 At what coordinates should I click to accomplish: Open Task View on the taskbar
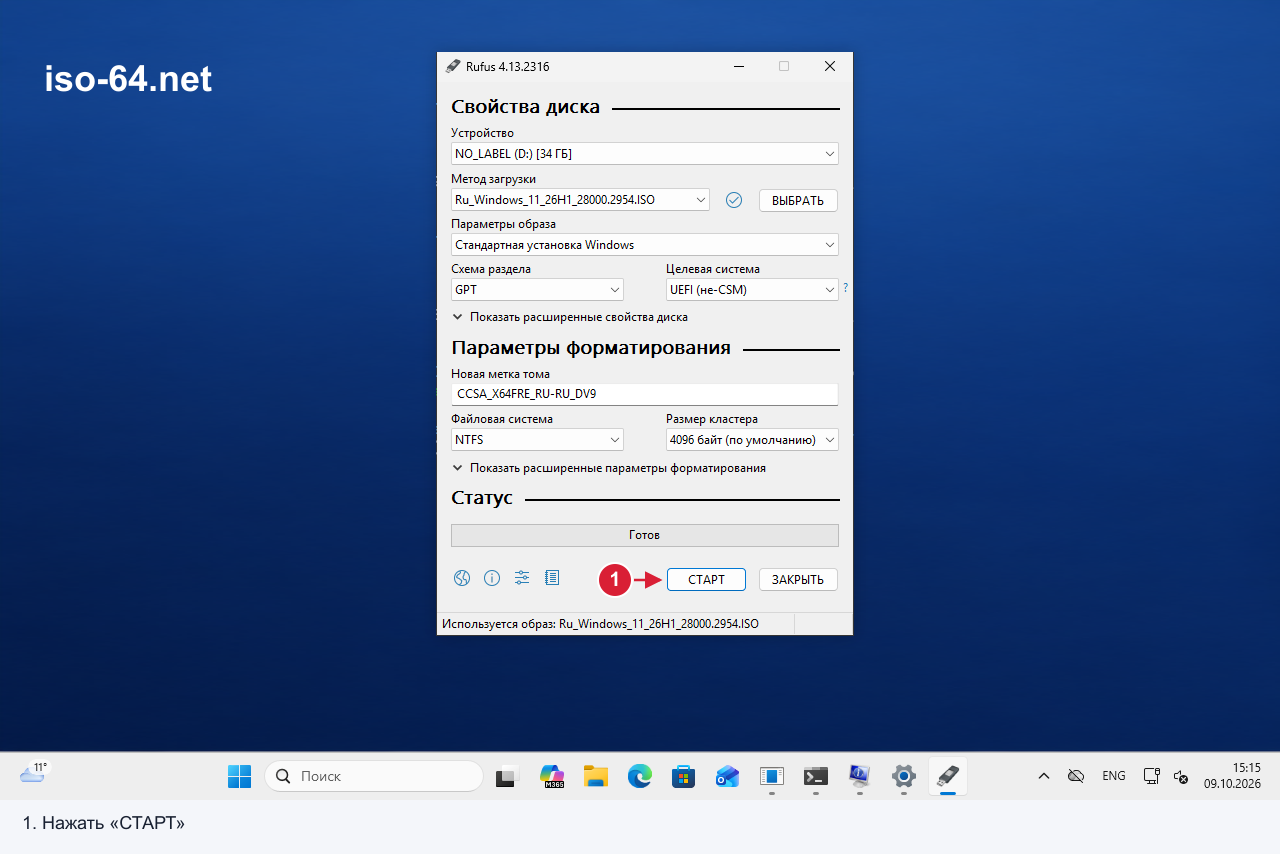click(x=508, y=776)
